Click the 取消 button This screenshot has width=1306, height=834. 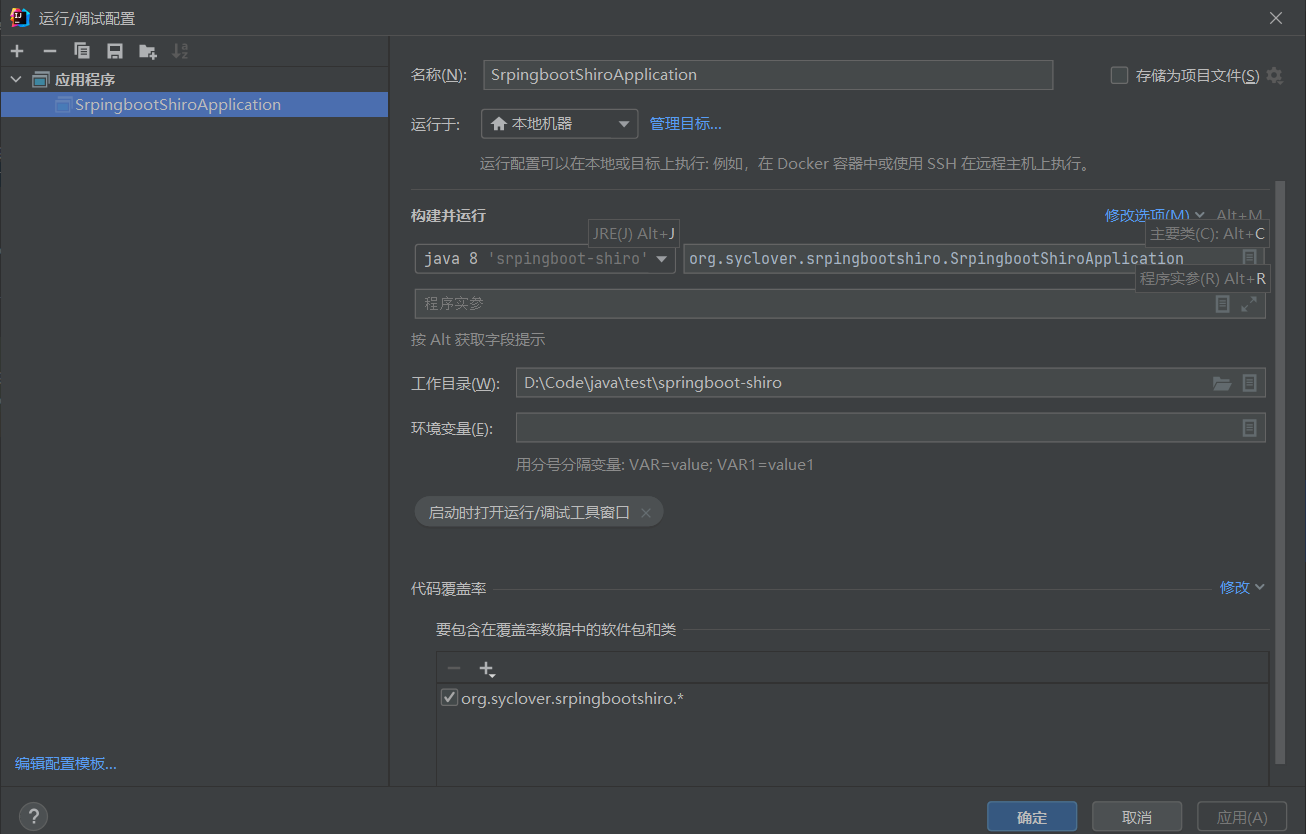point(1137,817)
